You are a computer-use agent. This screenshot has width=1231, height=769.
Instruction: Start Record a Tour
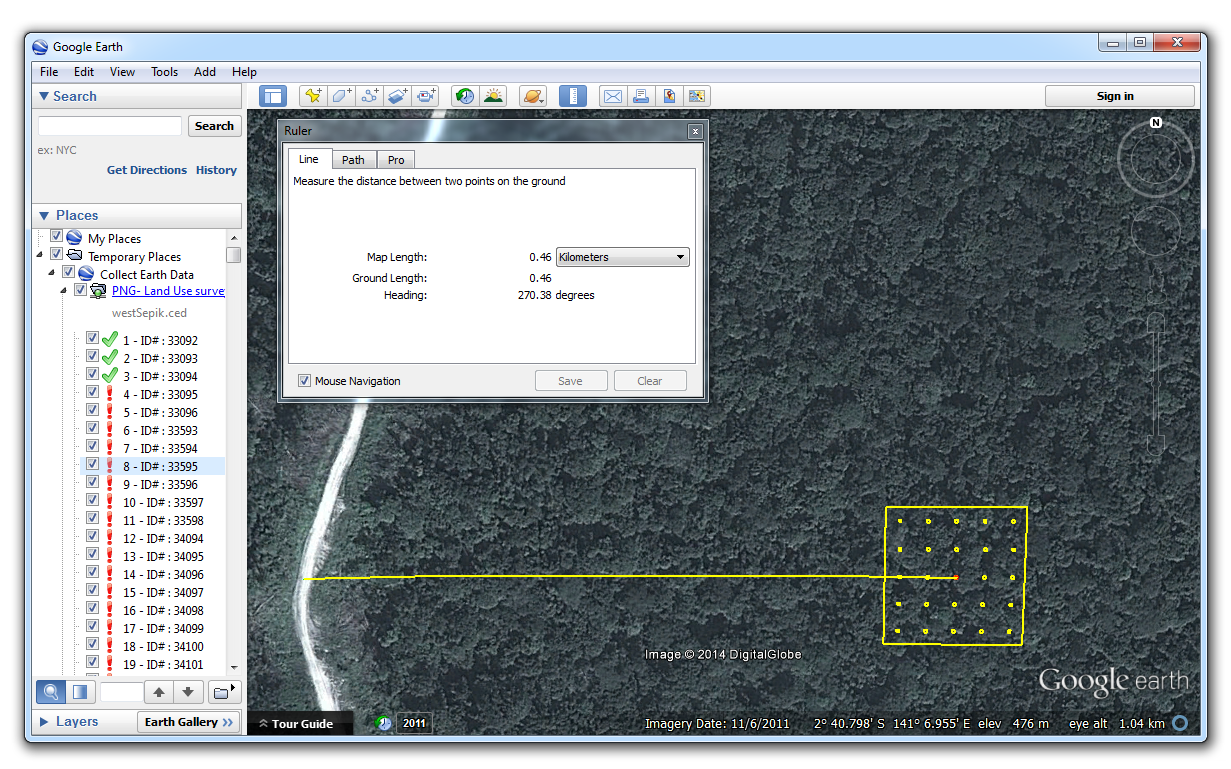pyautogui.click(x=425, y=95)
